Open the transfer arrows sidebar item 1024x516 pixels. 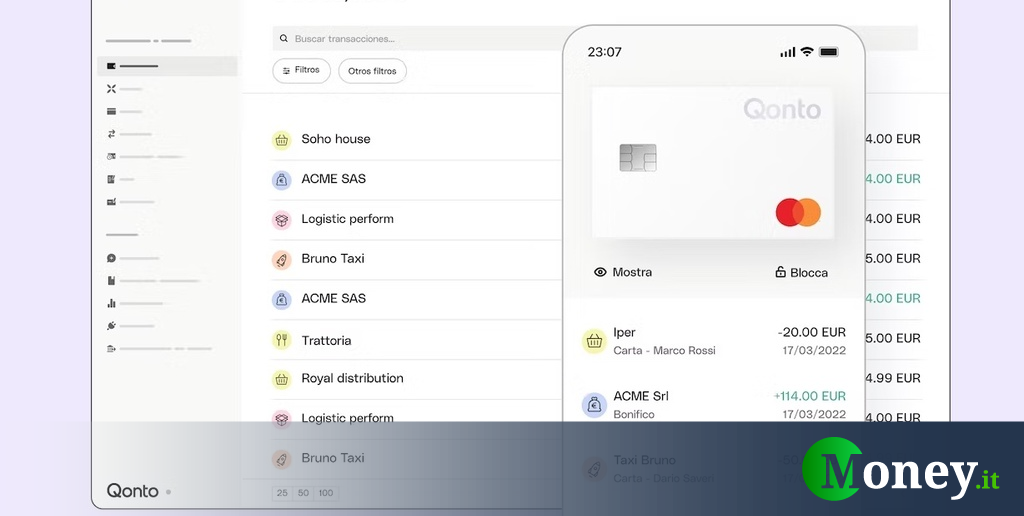click(112, 134)
